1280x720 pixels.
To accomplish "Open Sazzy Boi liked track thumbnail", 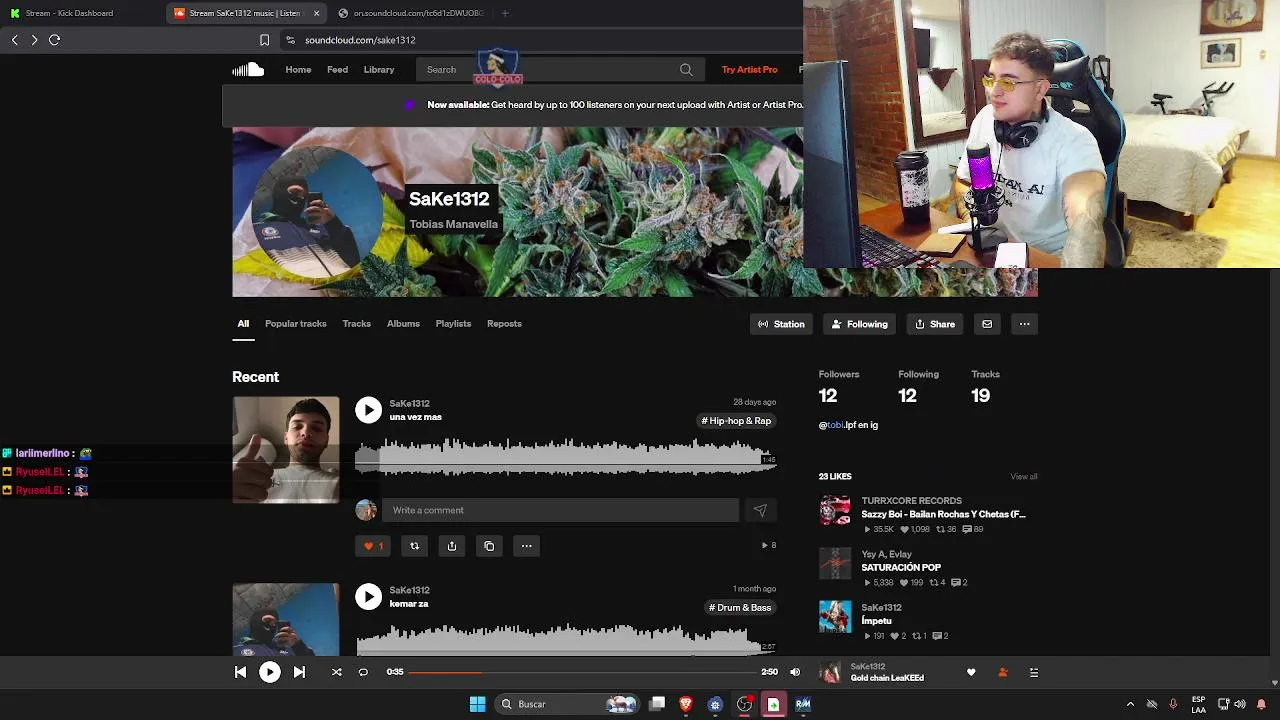I will pos(835,510).
